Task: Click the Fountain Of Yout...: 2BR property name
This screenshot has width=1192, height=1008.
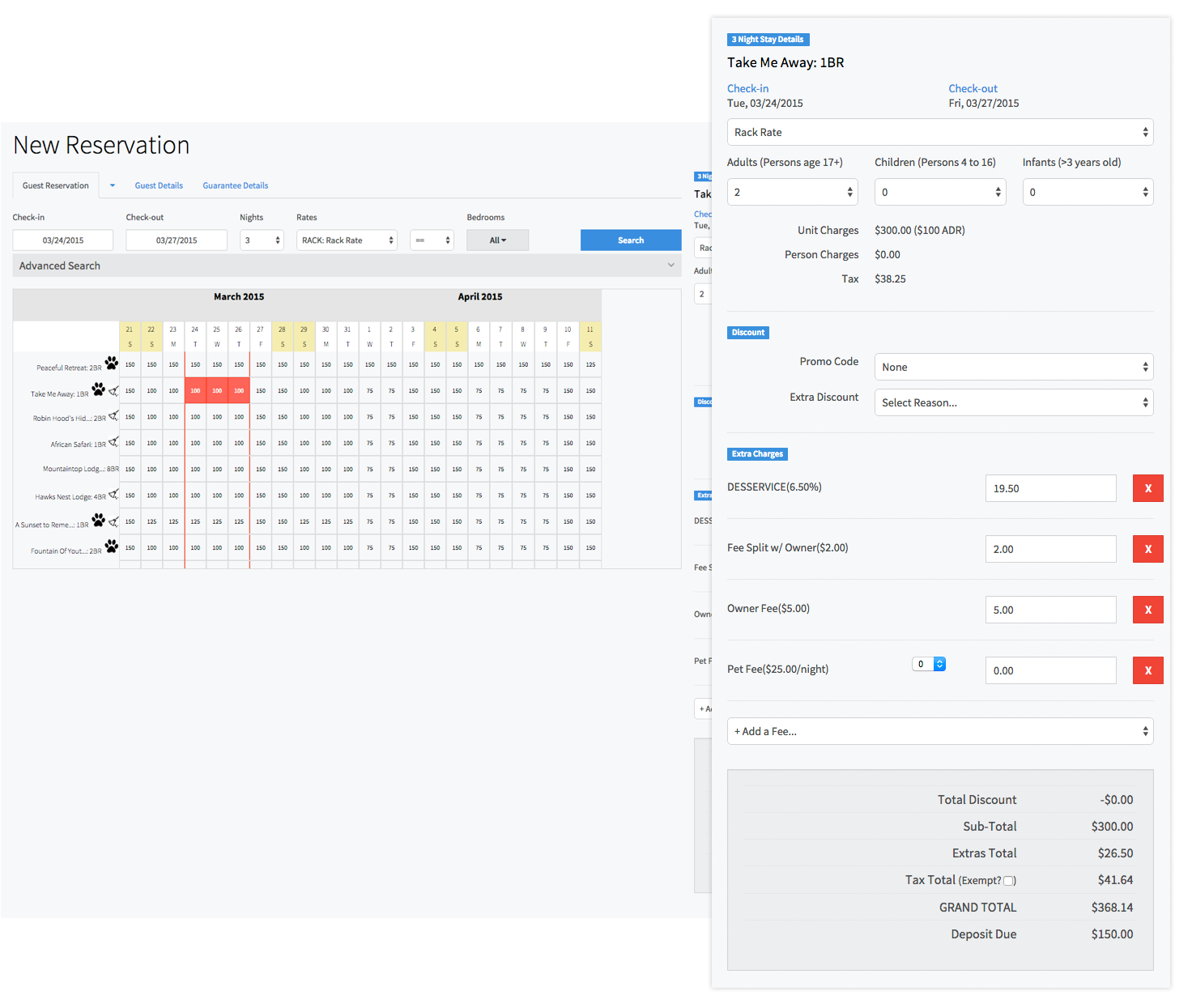Action: (x=66, y=551)
